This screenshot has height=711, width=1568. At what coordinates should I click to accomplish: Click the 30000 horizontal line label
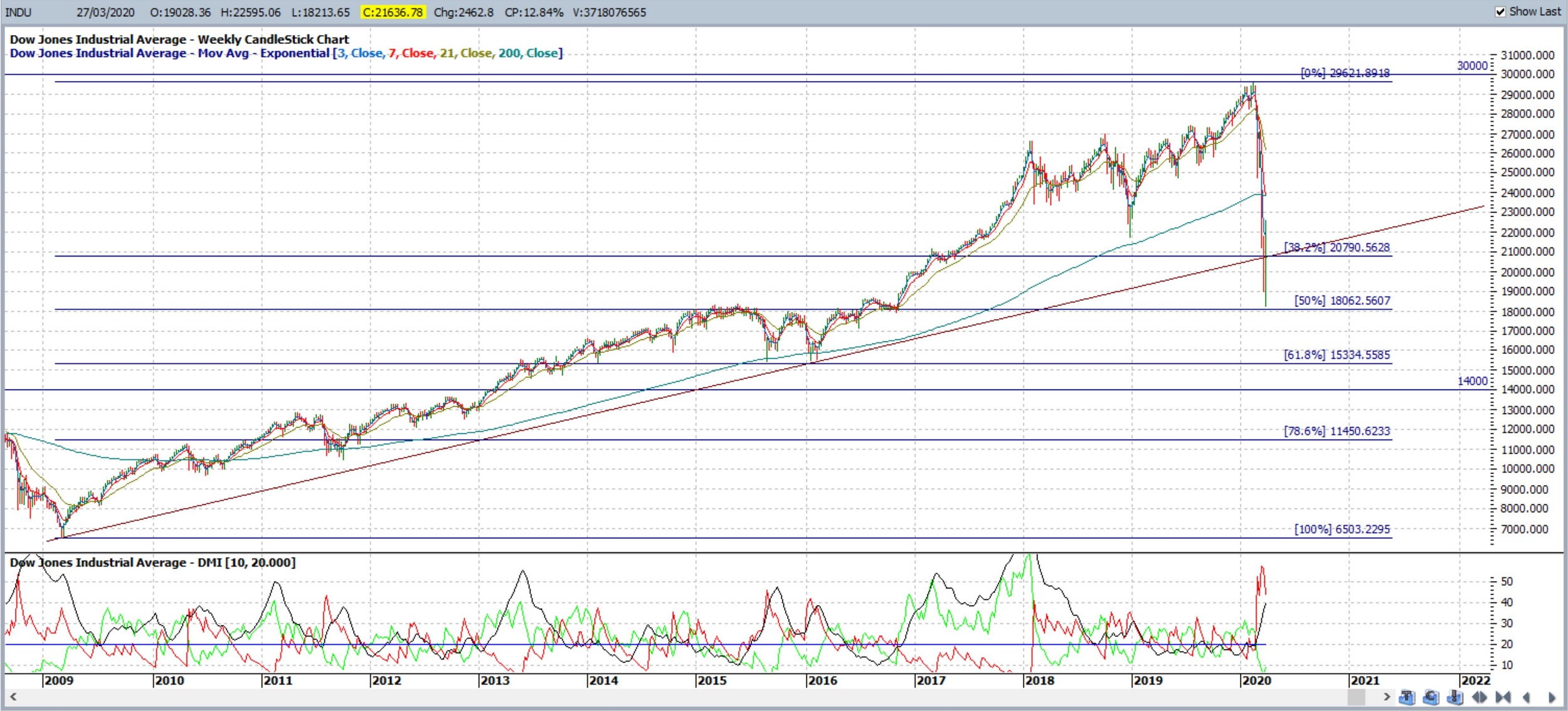(x=1472, y=66)
